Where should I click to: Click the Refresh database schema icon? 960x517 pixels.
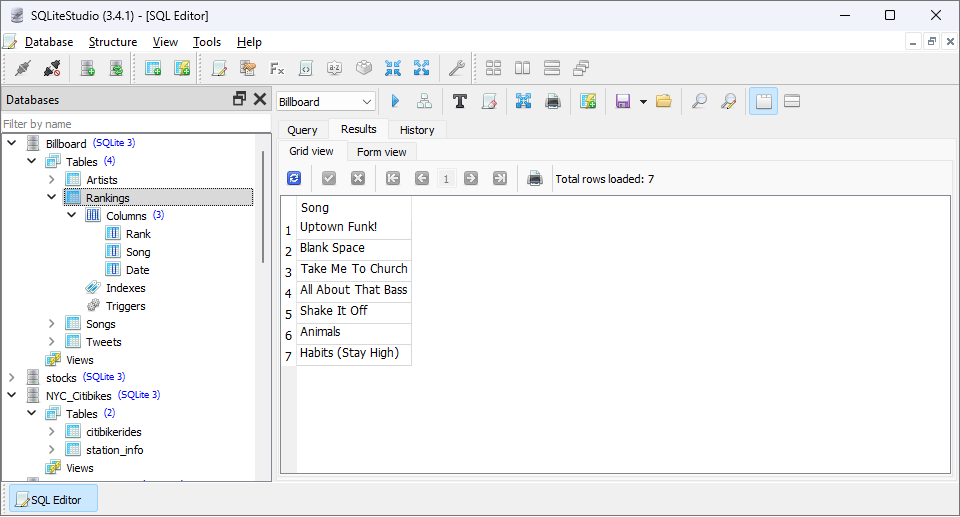click(x=116, y=68)
